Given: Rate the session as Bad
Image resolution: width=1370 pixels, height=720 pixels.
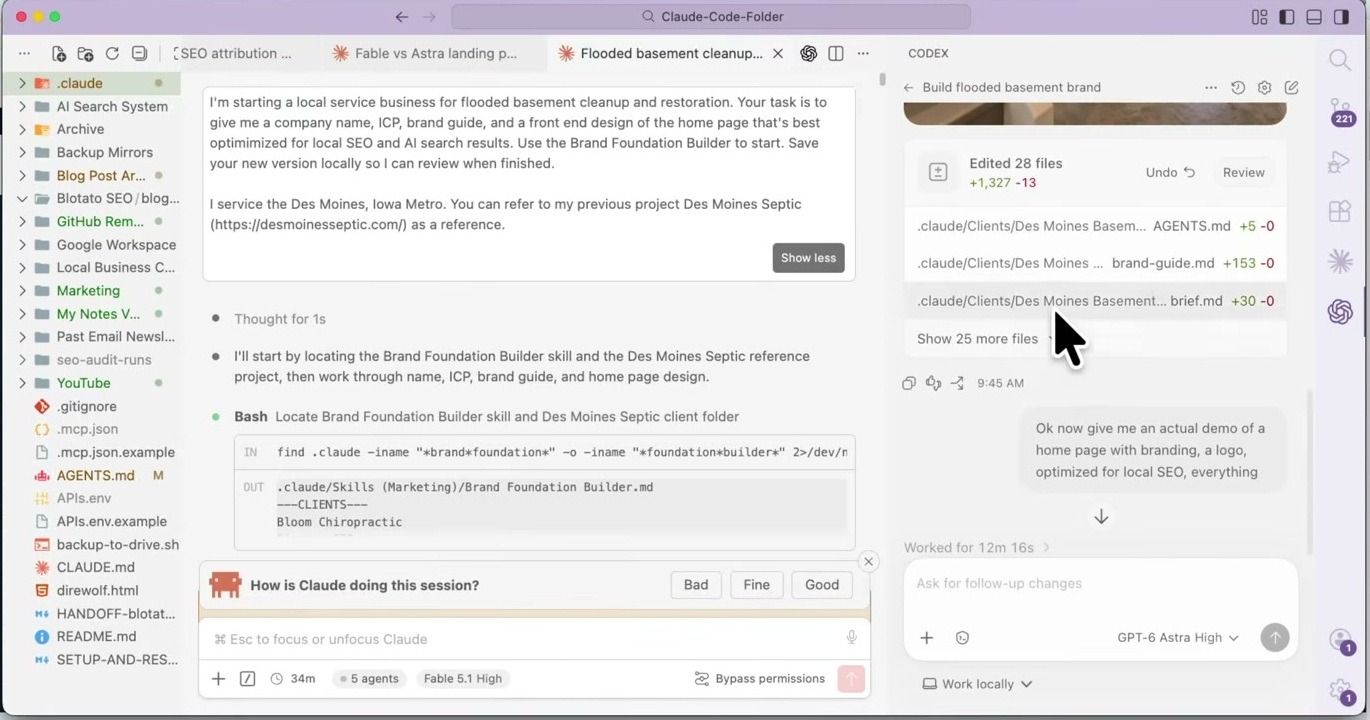Looking at the screenshot, I should click(x=696, y=585).
